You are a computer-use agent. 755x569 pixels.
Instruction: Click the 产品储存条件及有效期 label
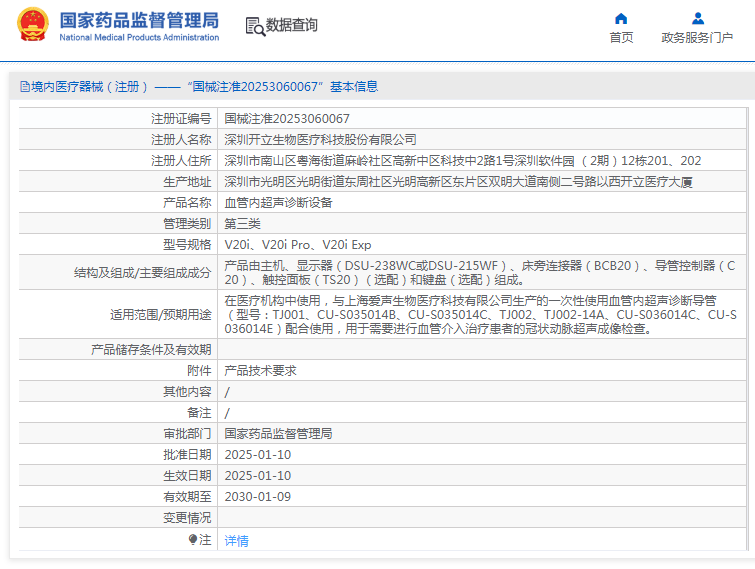click(151, 349)
